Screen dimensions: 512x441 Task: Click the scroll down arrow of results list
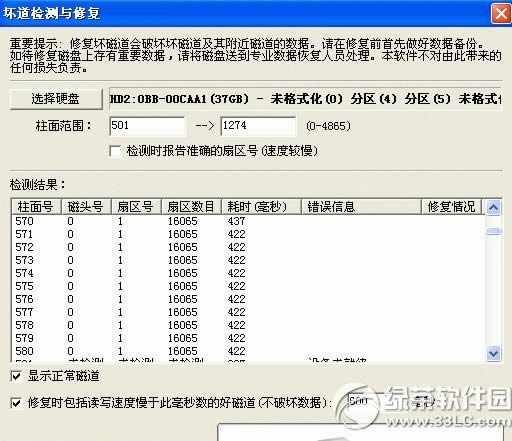(493, 353)
